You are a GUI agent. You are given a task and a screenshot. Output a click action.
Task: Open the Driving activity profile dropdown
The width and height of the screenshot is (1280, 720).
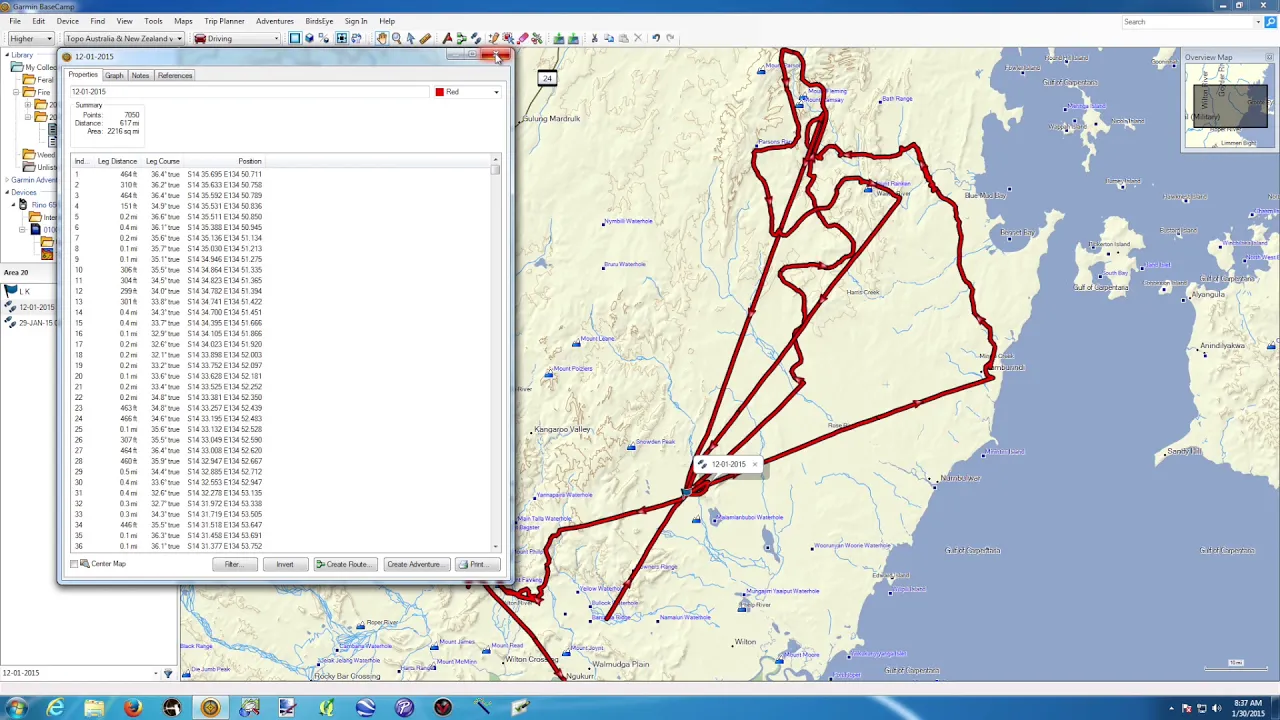point(236,39)
